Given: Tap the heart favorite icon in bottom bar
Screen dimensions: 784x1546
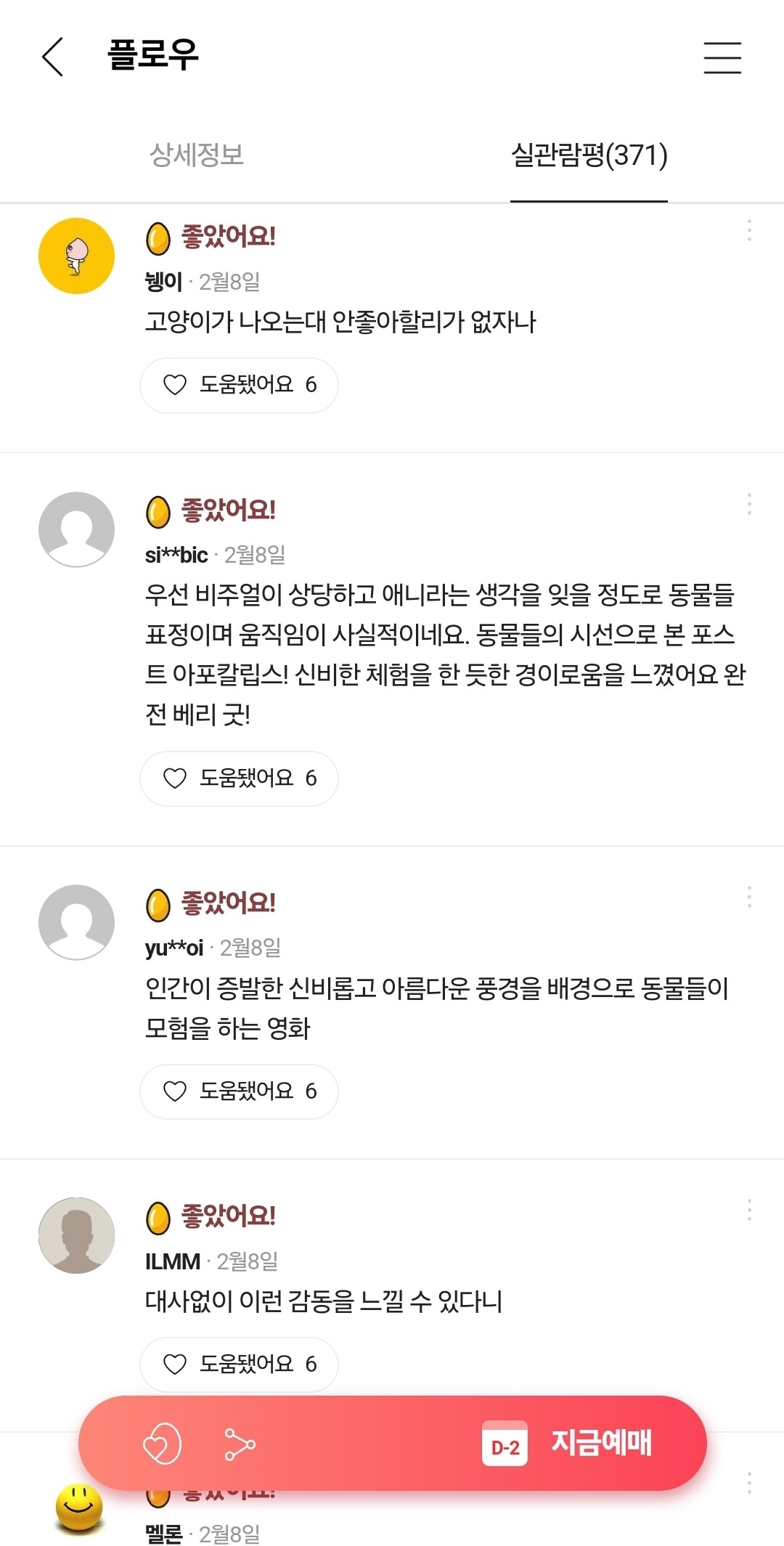Looking at the screenshot, I should (x=162, y=1443).
